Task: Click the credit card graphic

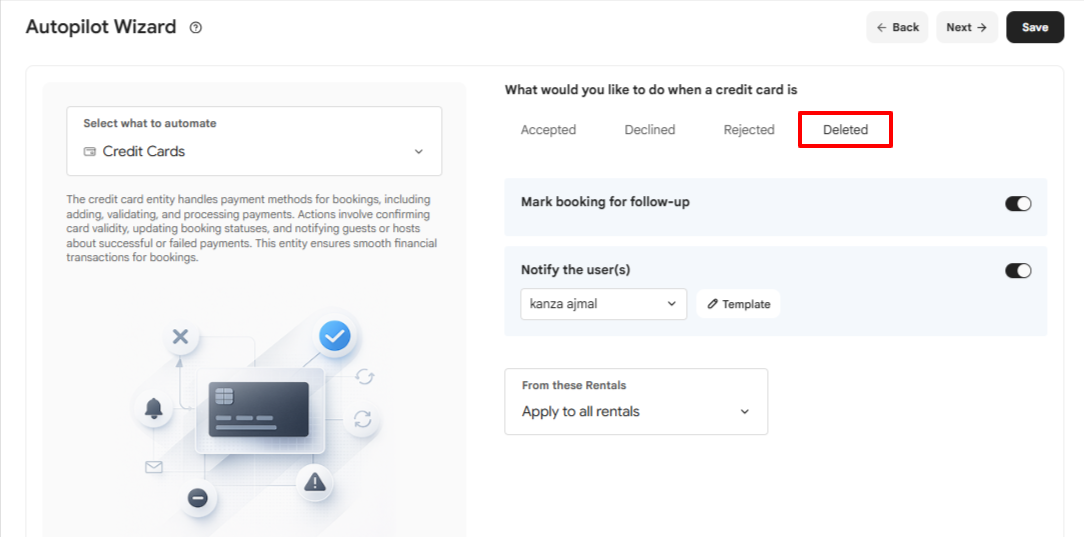Action: click(259, 409)
